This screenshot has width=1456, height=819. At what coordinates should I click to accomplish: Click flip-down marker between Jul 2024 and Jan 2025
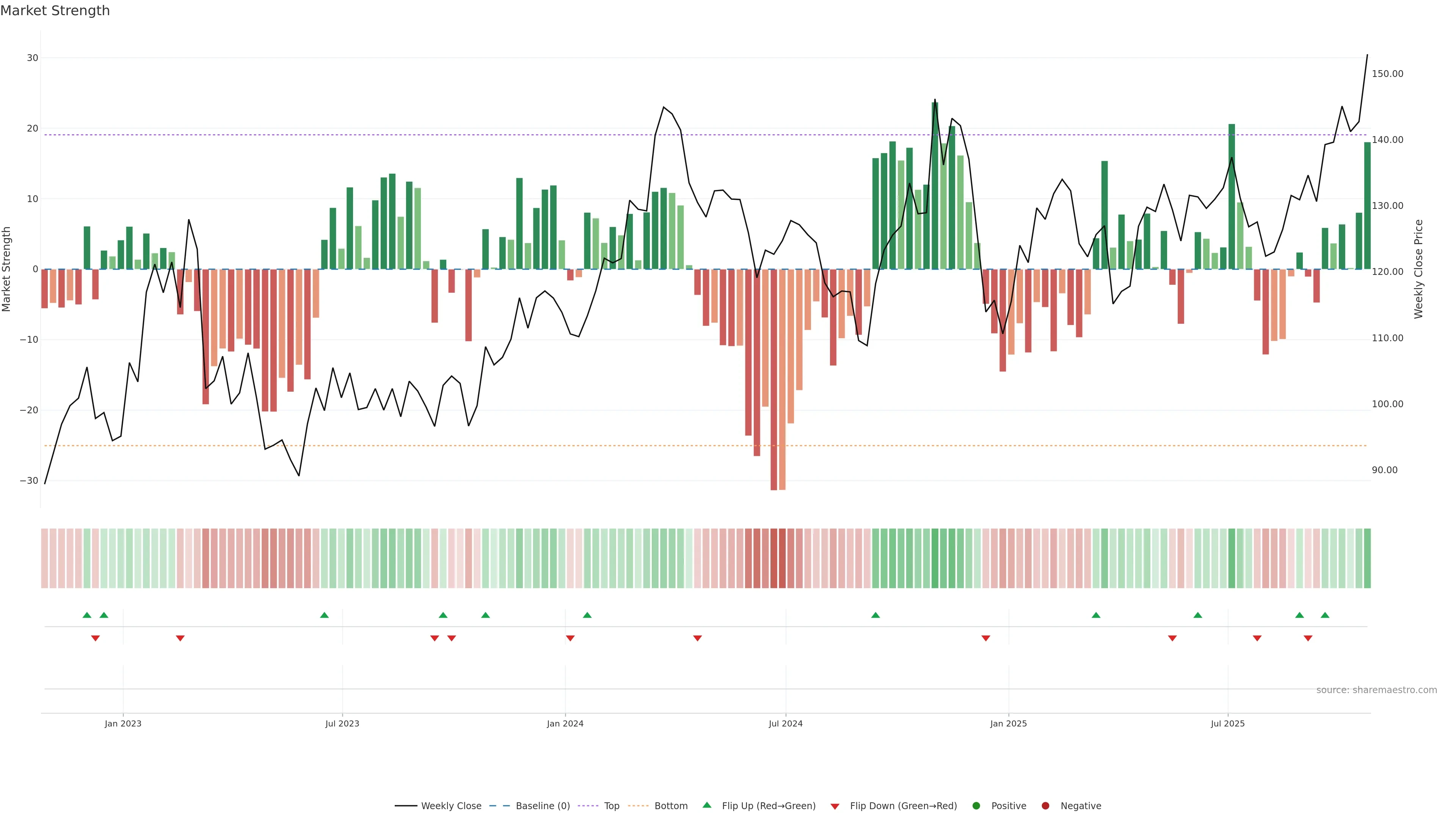click(986, 638)
